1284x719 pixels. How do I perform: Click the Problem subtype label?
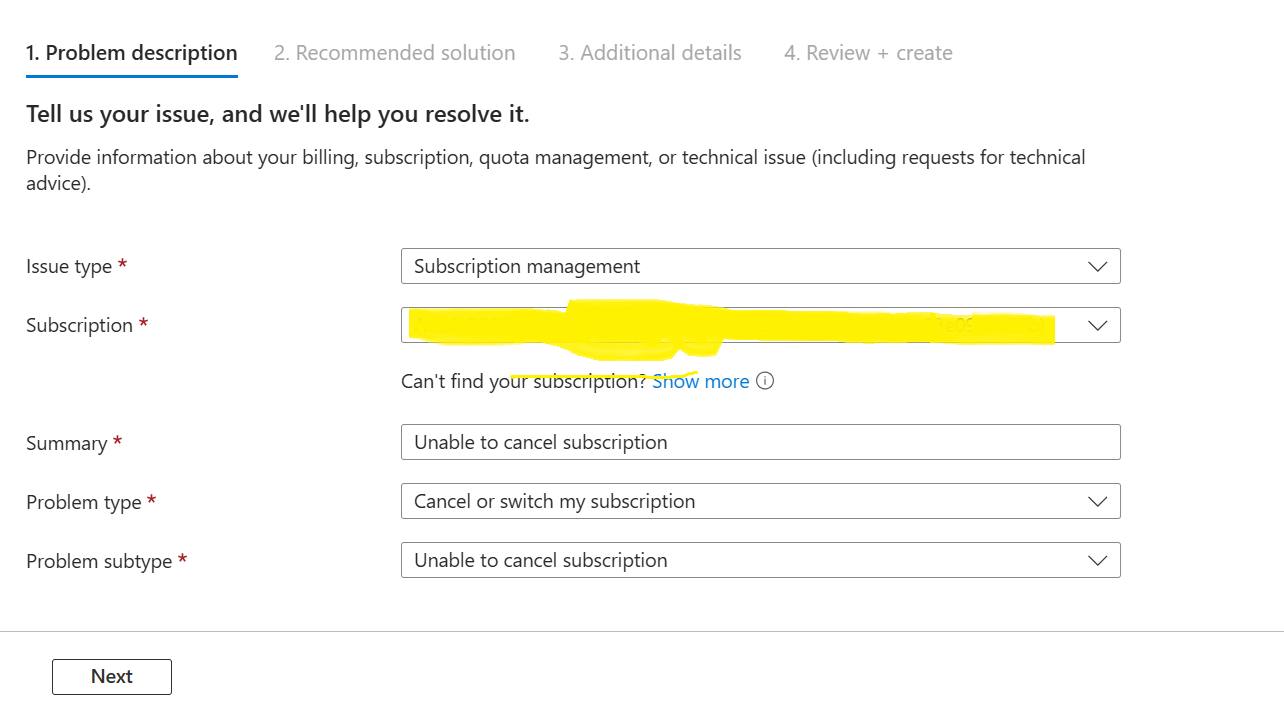107,561
